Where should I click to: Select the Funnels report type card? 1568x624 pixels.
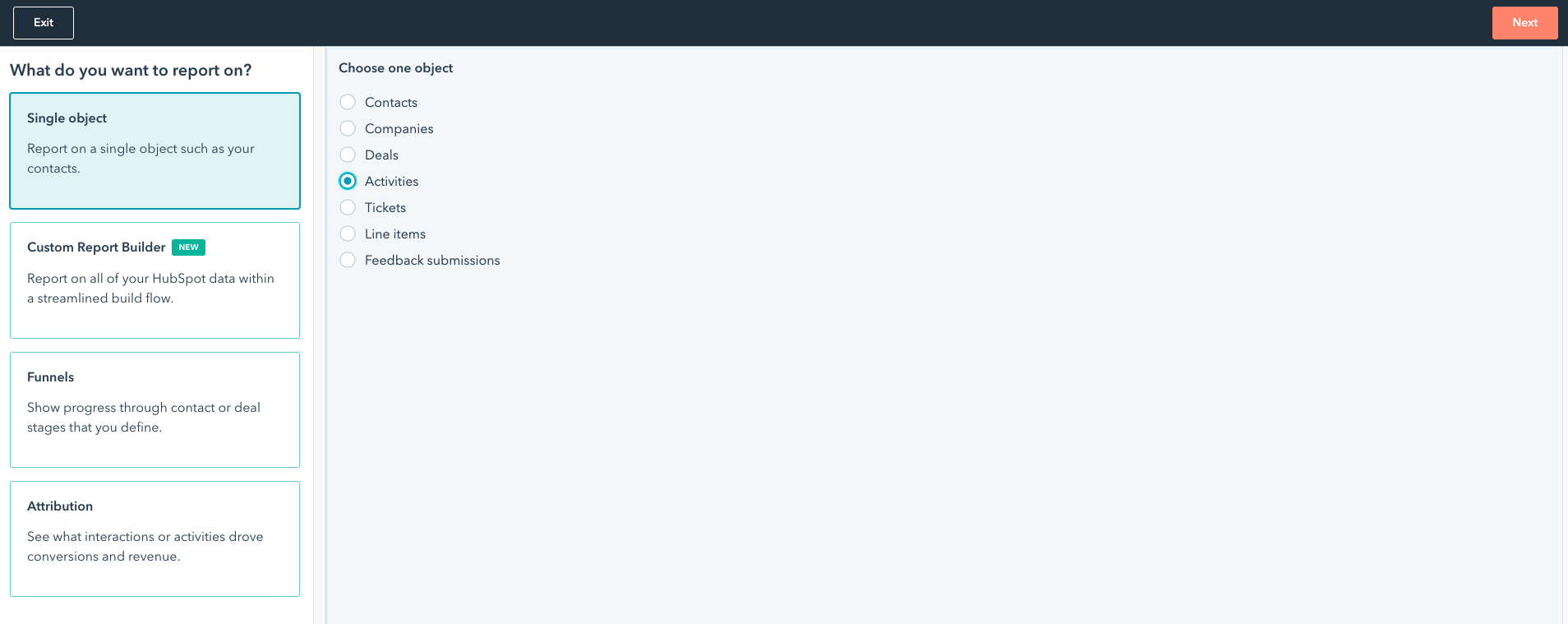154,409
